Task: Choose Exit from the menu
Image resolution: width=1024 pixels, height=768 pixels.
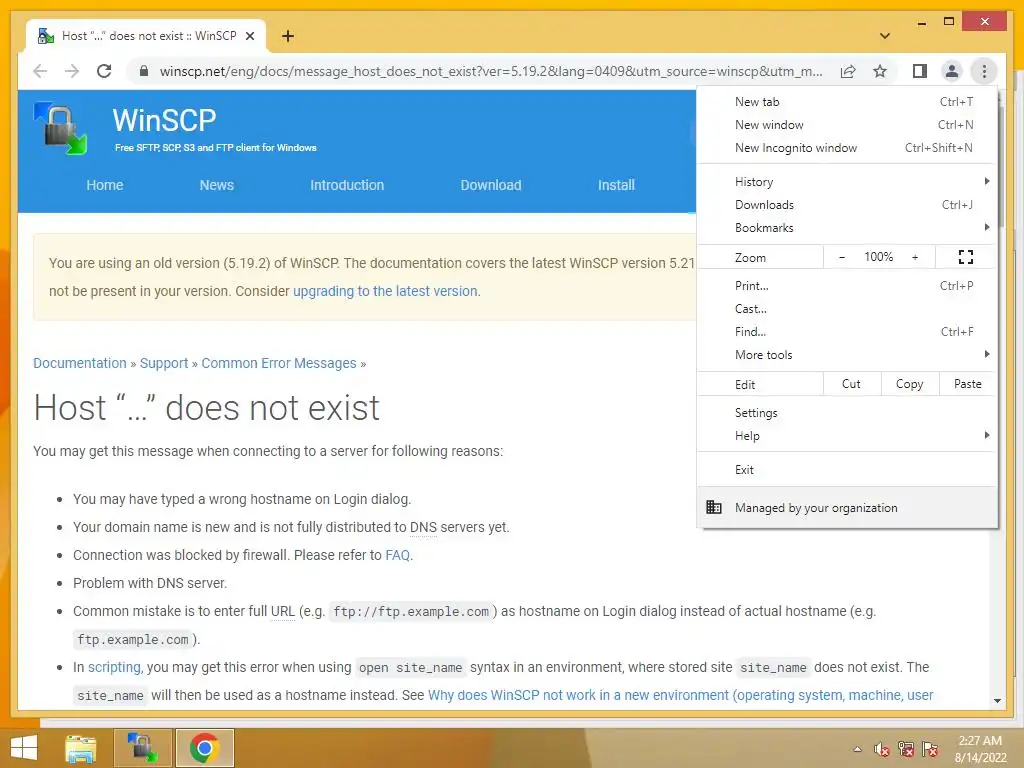Action: 847,470
